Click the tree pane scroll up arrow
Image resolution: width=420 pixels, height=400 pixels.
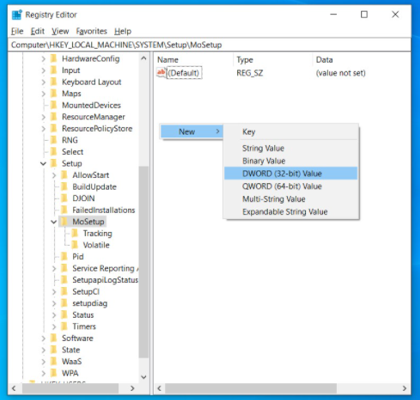coord(144,58)
